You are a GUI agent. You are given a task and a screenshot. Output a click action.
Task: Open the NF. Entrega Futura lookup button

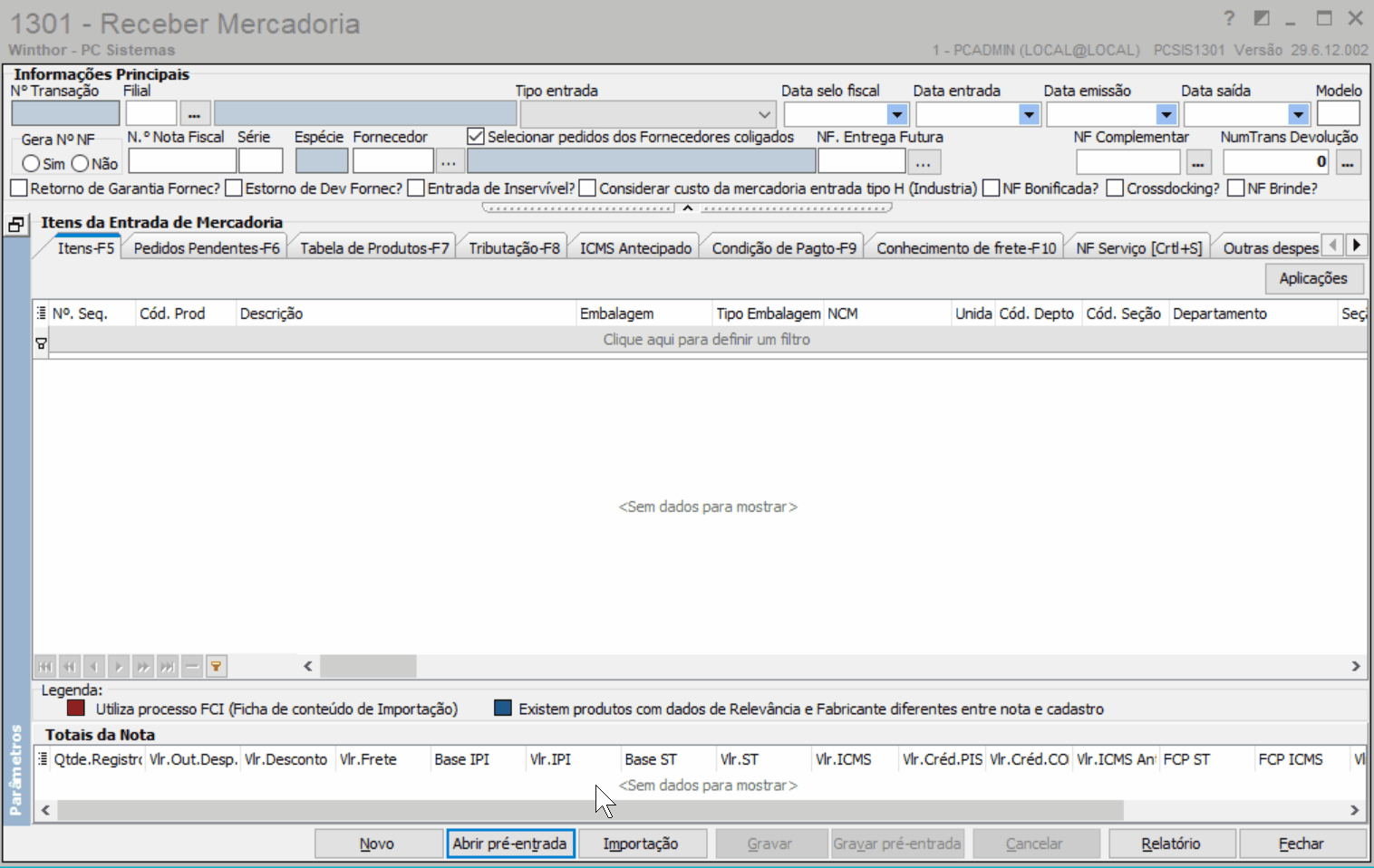pyautogui.click(x=924, y=161)
